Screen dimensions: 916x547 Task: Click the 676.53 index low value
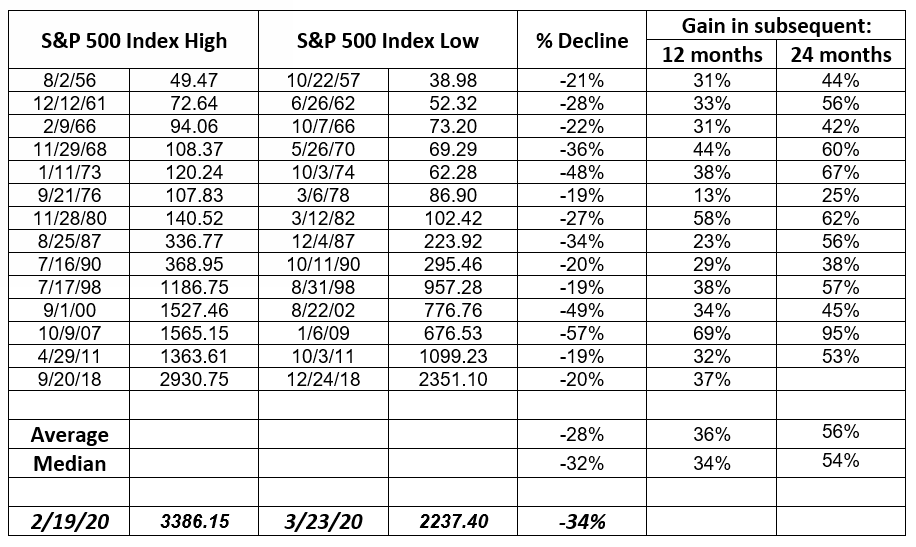click(453, 334)
